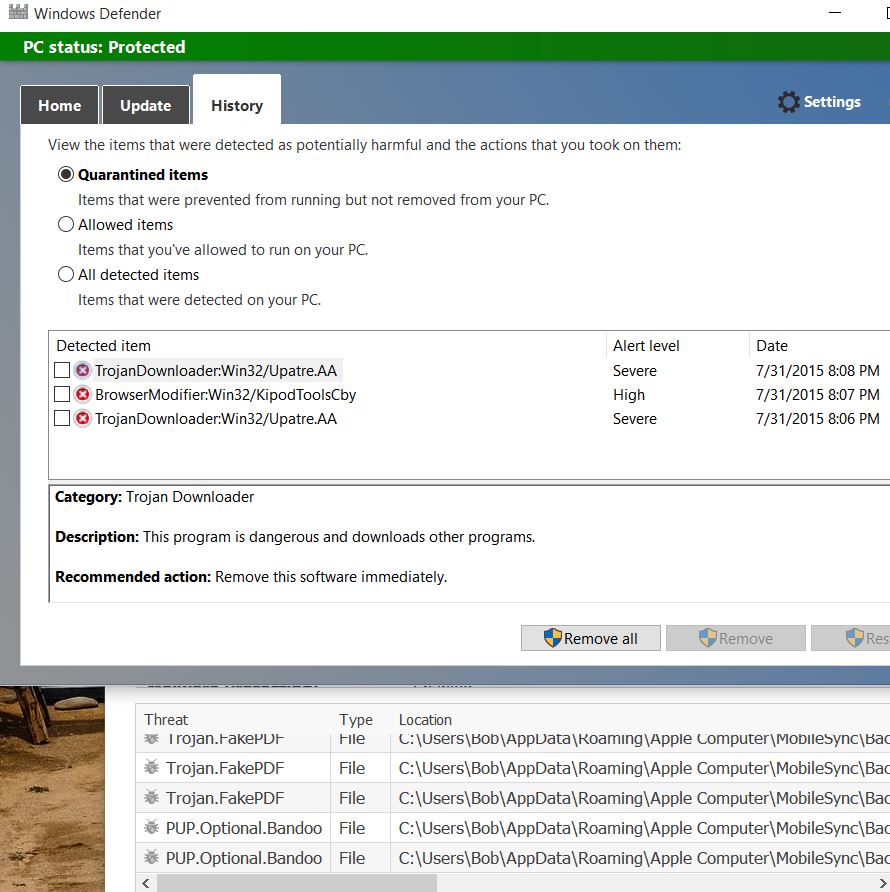
Task: Click the 'PC status: Protected' banner text
Action: pyautogui.click(x=104, y=47)
